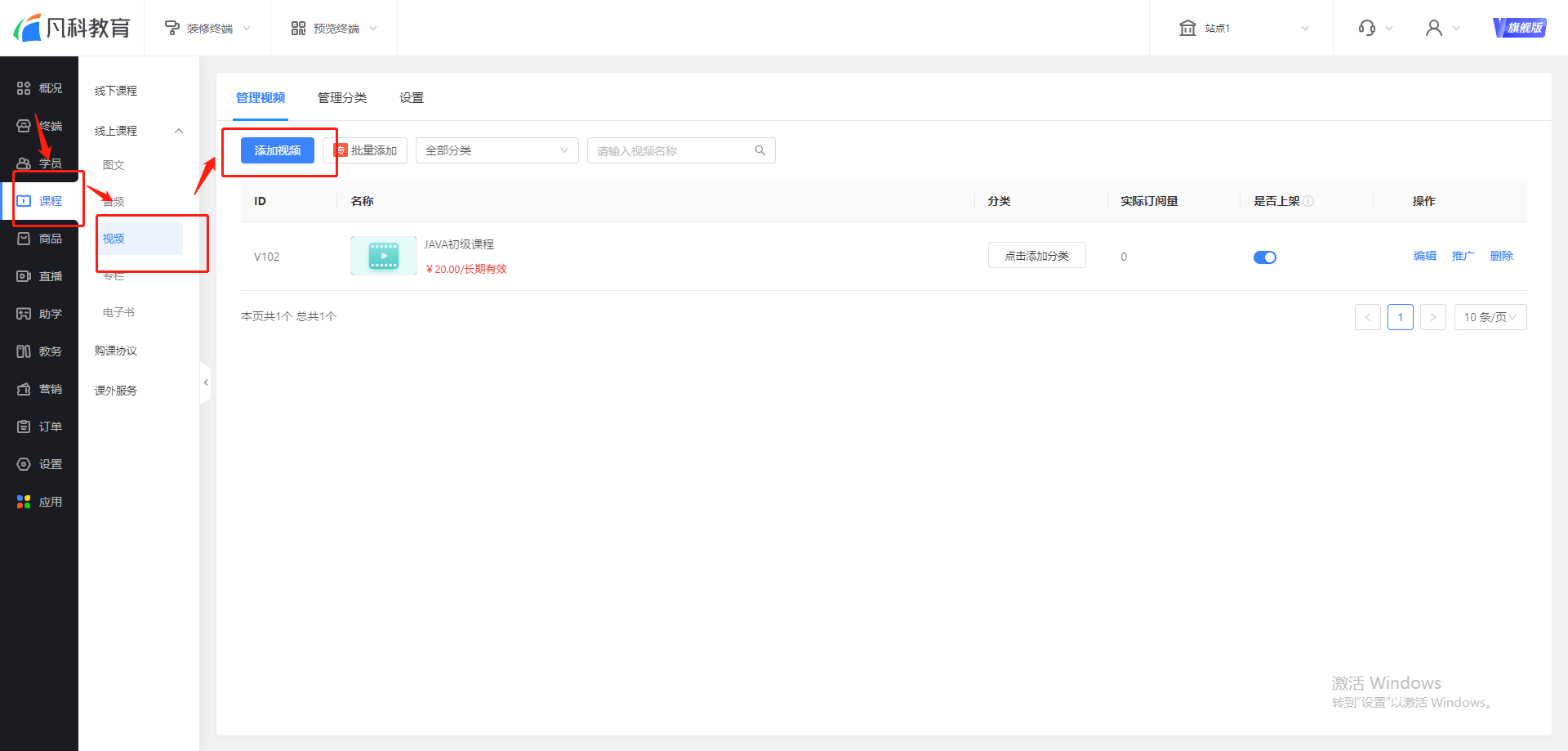Open the 概况 overview sidebar icon
Image resolution: width=1568 pixels, height=751 pixels.
coord(24,88)
